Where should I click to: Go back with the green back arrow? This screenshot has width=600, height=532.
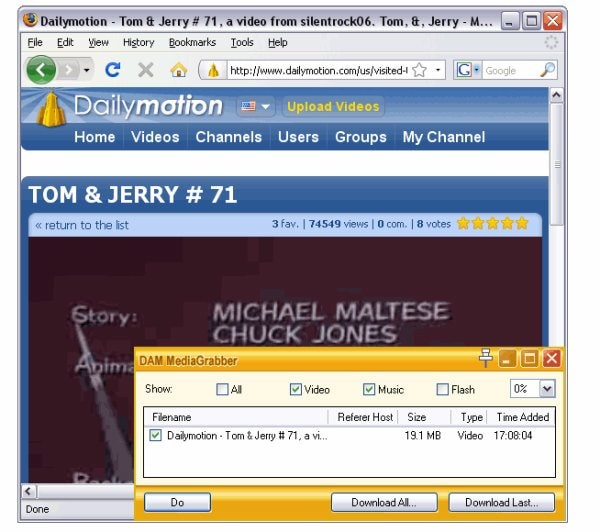pos(41,70)
